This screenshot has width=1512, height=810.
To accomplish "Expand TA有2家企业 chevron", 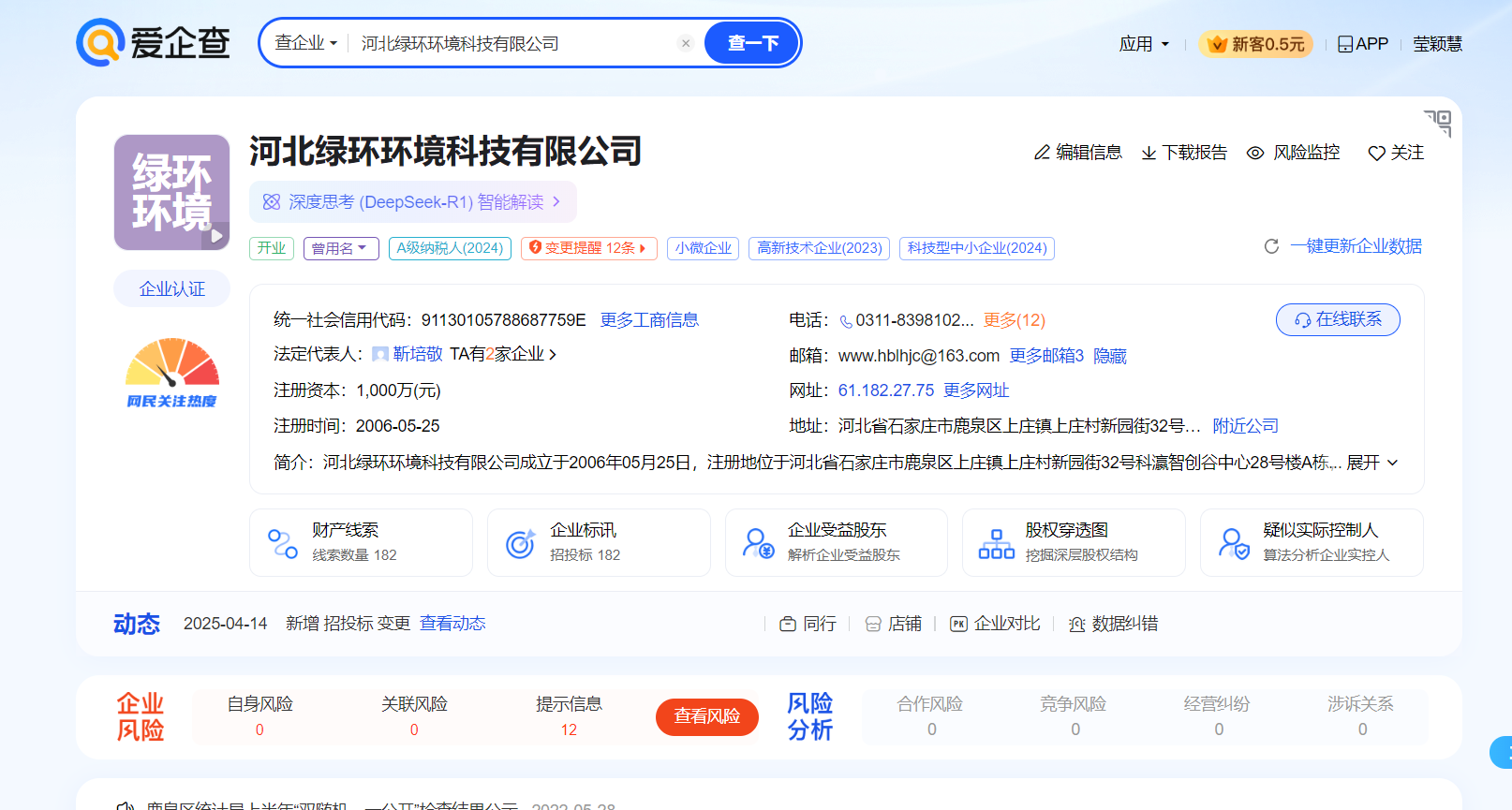I will pos(553,354).
